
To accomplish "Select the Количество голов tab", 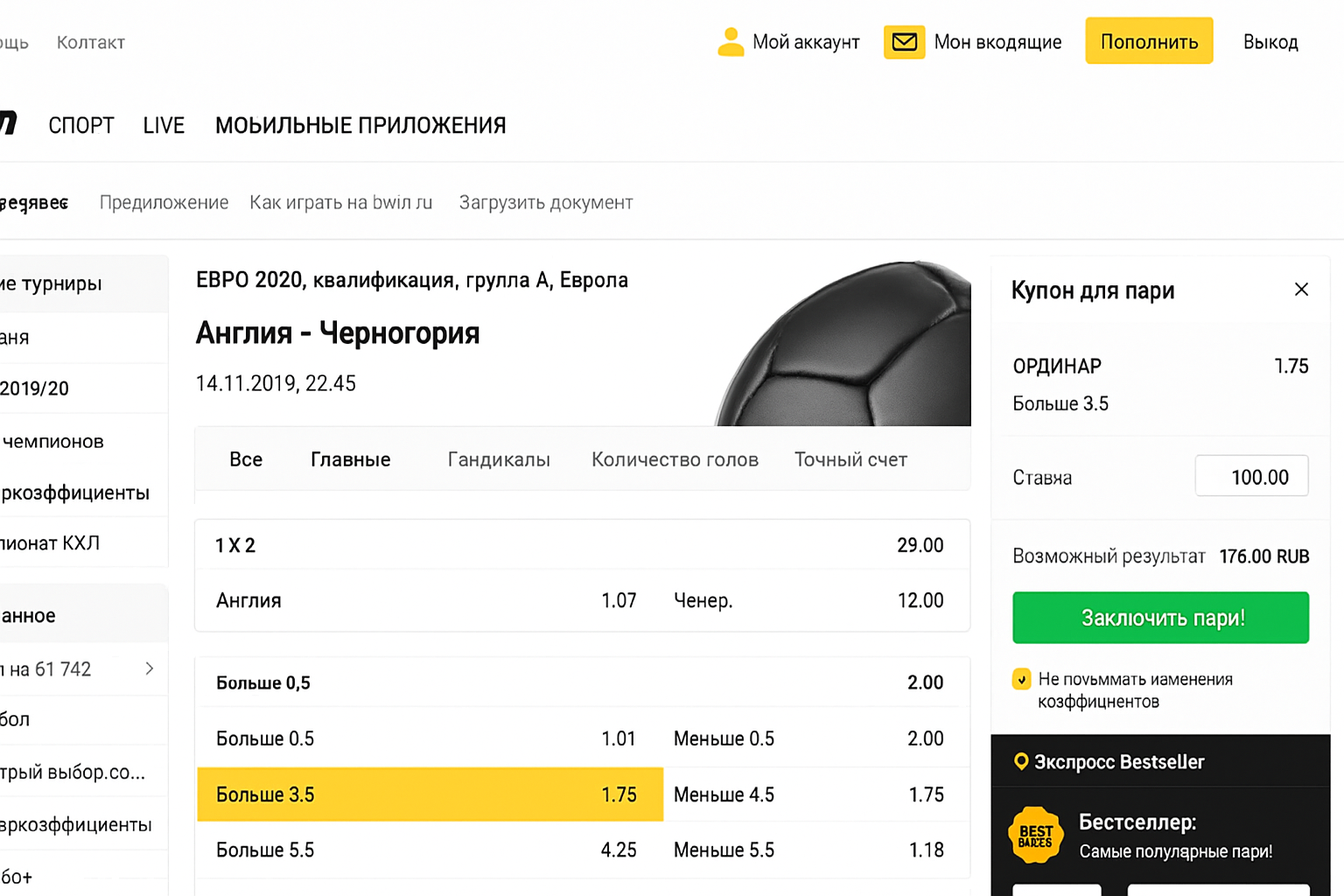I will click(x=675, y=460).
